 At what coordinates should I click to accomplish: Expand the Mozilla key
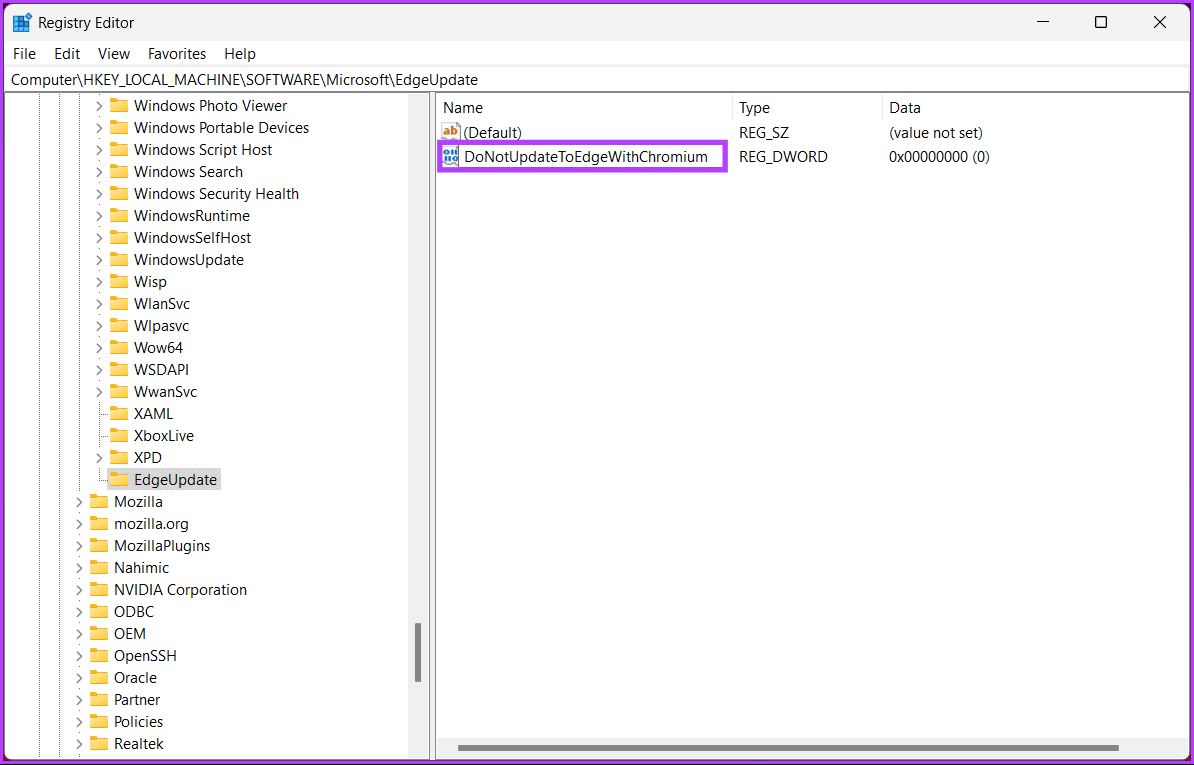[x=79, y=502]
